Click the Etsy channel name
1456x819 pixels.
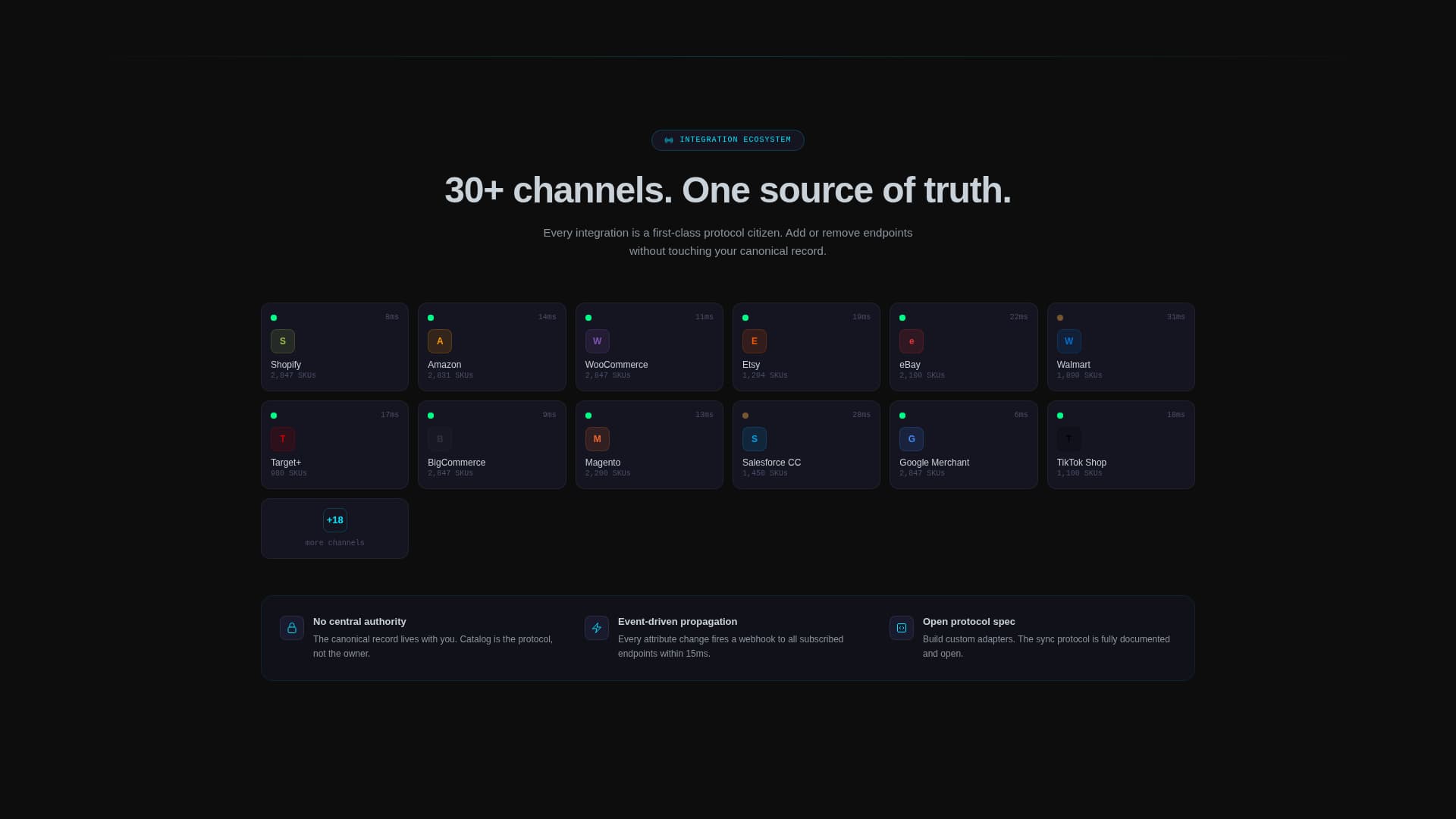tap(751, 365)
